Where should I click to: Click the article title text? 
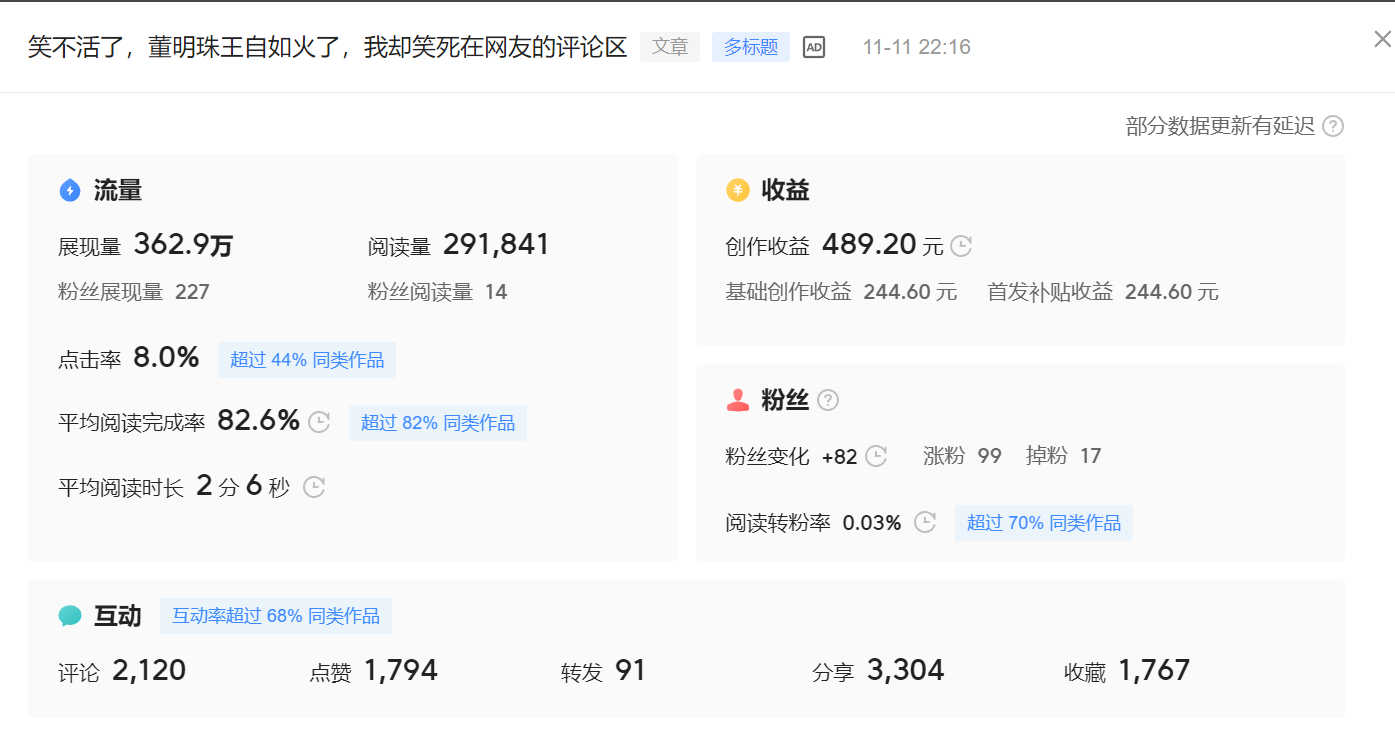click(327, 47)
